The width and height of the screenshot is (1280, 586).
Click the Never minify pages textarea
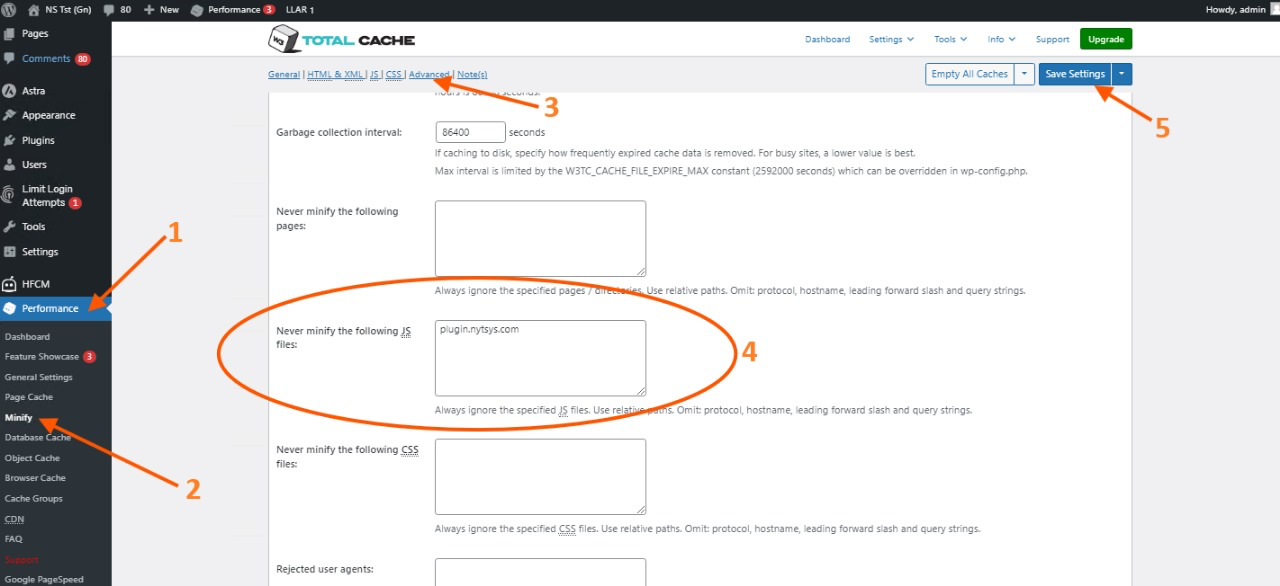540,238
